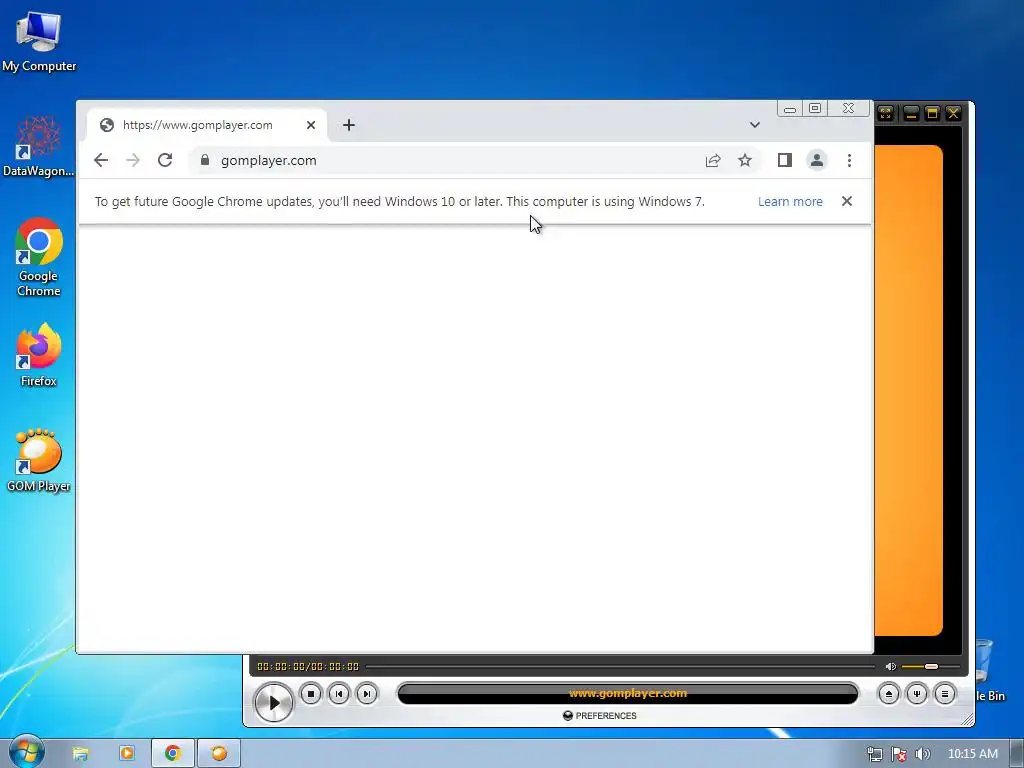Viewport: 1024px width, 768px height.
Task: Show the GOM Player playlist button
Action: (945, 694)
